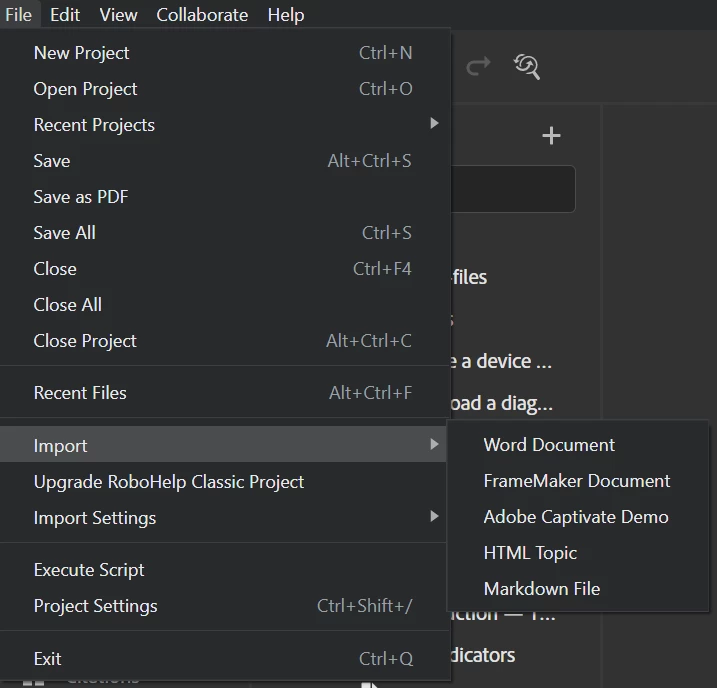Image resolution: width=717 pixels, height=688 pixels.
Task: Import an Adobe Captivate Demo
Action: tap(578, 517)
